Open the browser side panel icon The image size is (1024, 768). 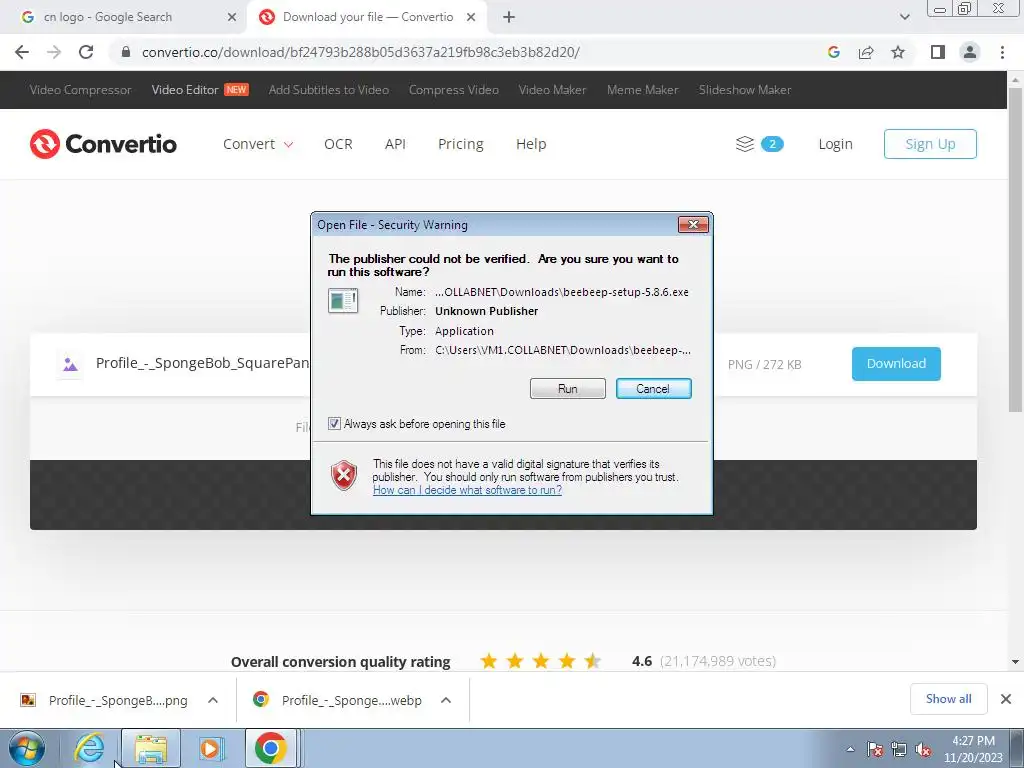point(938,52)
